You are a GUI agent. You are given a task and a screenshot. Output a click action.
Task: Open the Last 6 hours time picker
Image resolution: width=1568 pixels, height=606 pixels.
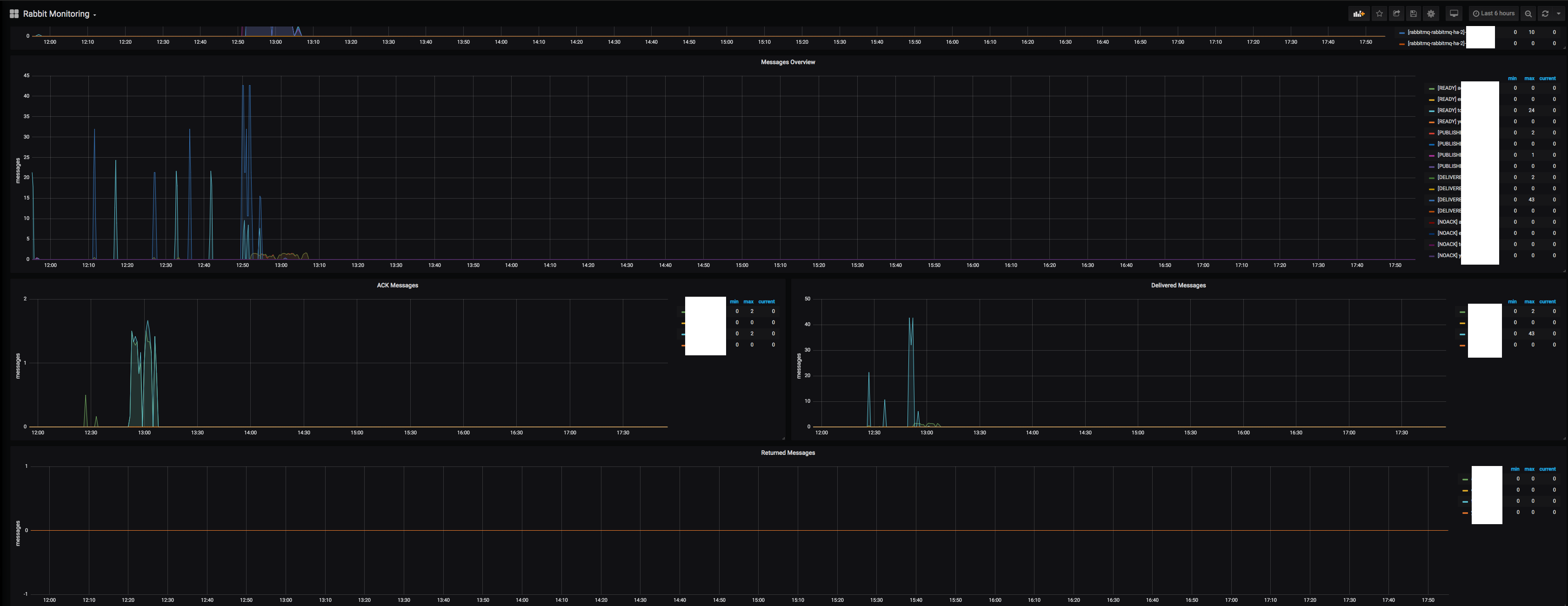pyautogui.click(x=1493, y=13)
